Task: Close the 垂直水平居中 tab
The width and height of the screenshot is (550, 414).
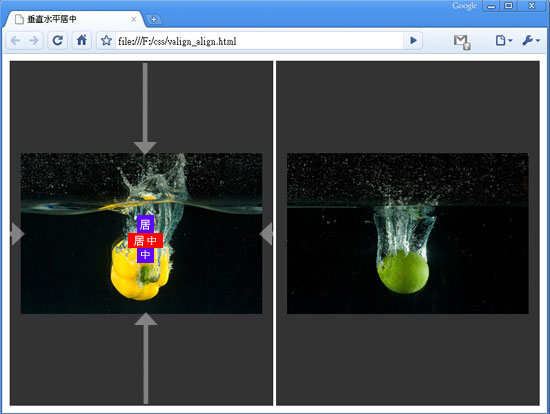Action: click(134, 19)
